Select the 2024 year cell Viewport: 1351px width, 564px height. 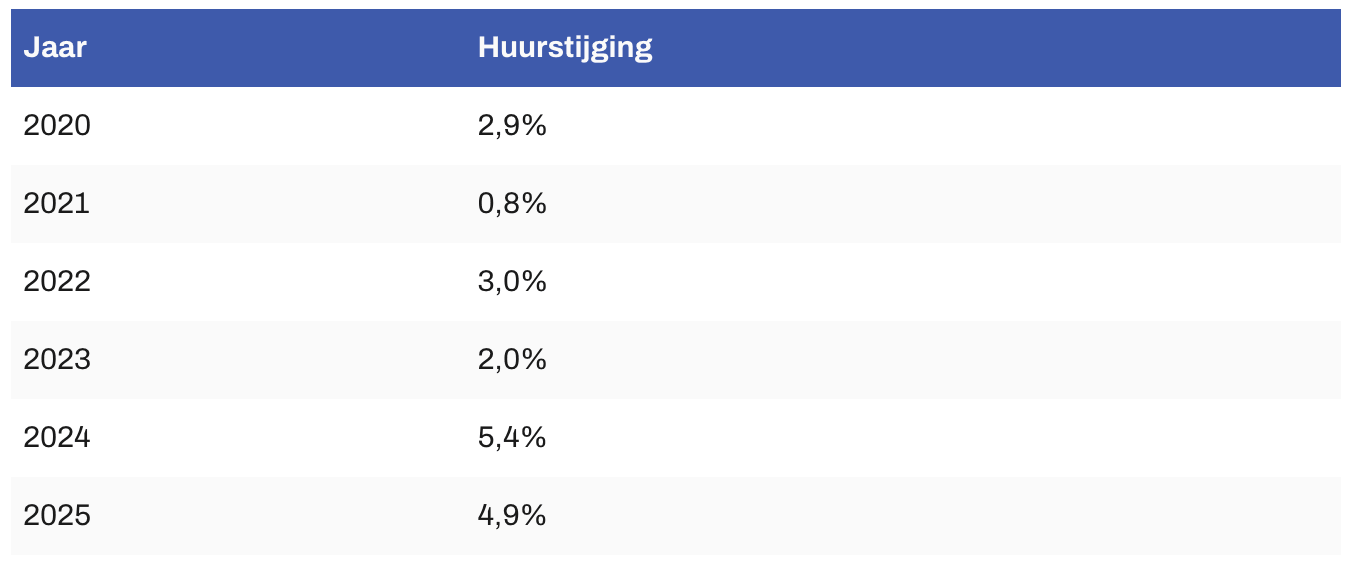[x=57, y=438]
